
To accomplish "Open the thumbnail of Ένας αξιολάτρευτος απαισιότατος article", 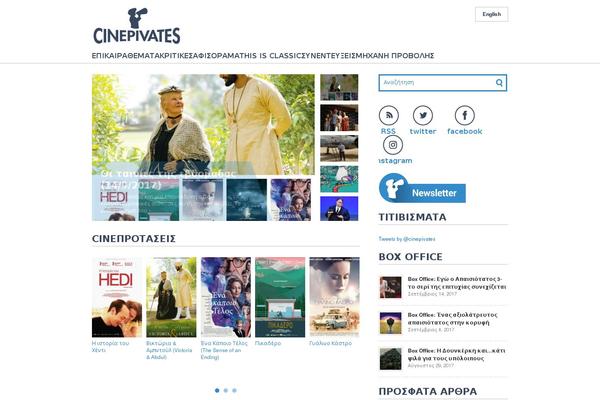I will 390,323.
